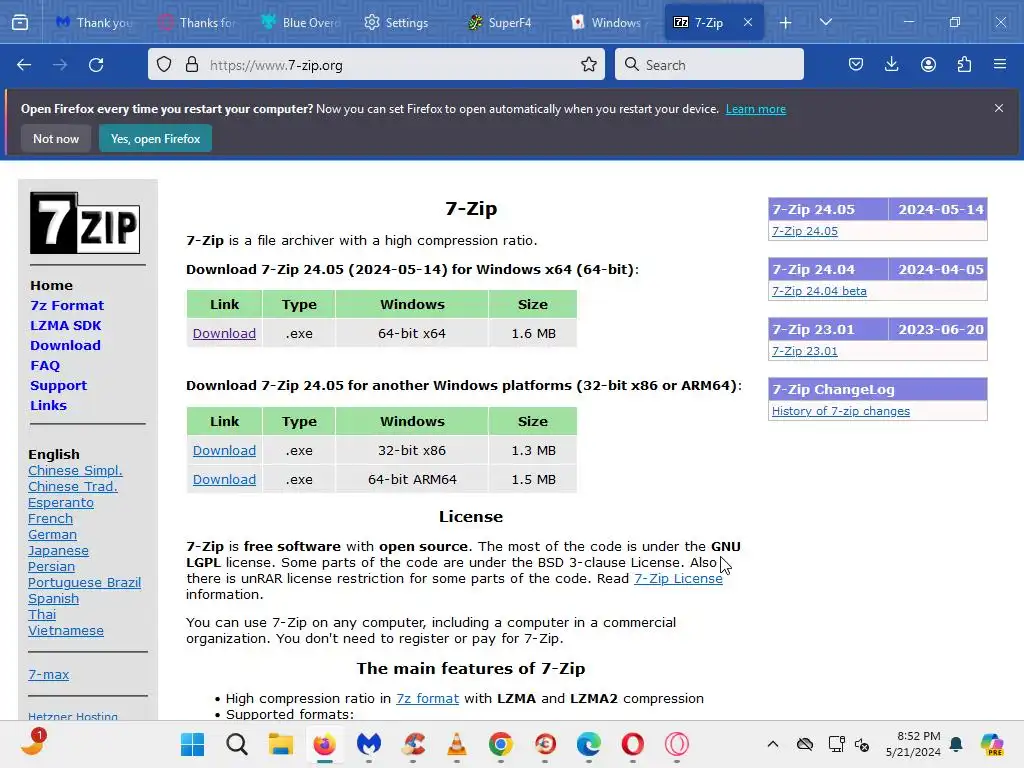The height and width of the screenshot is (768, 1024).
Task: Switch to the Thank you tab
Action: click(x=94, y=22)
